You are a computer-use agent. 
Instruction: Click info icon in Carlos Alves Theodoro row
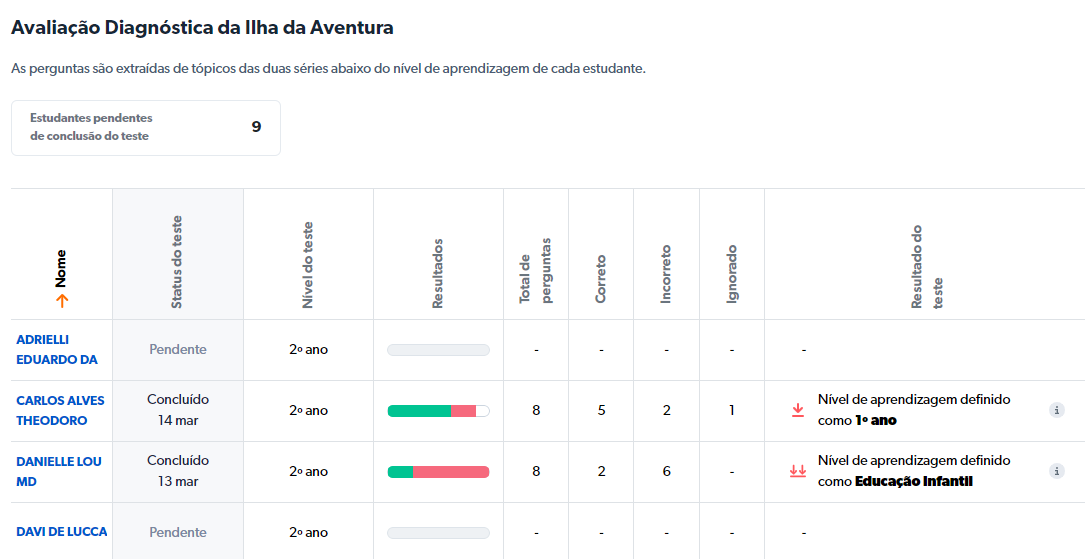coord(1056,410)
